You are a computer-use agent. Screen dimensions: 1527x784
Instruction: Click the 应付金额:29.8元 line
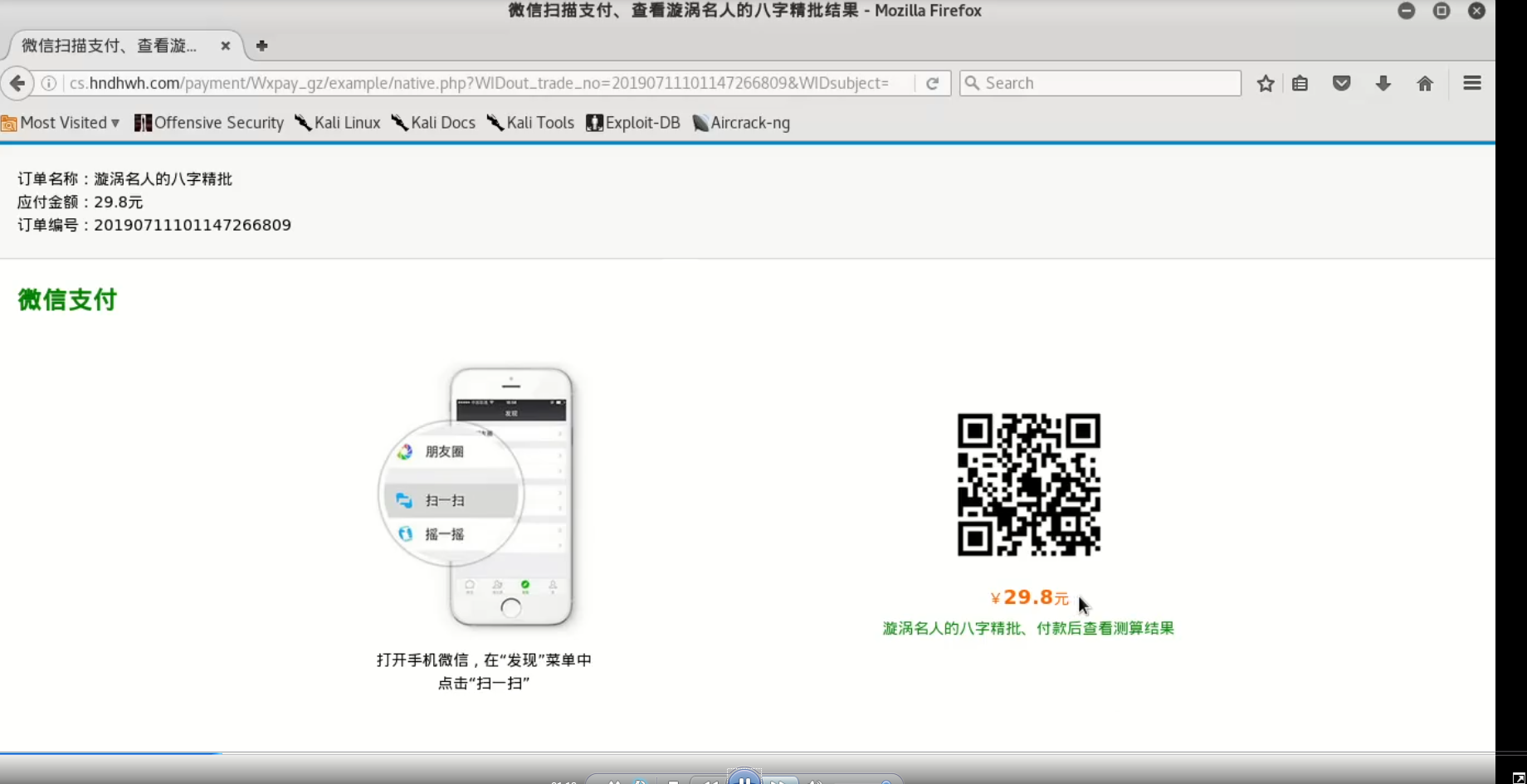(80, 202)
